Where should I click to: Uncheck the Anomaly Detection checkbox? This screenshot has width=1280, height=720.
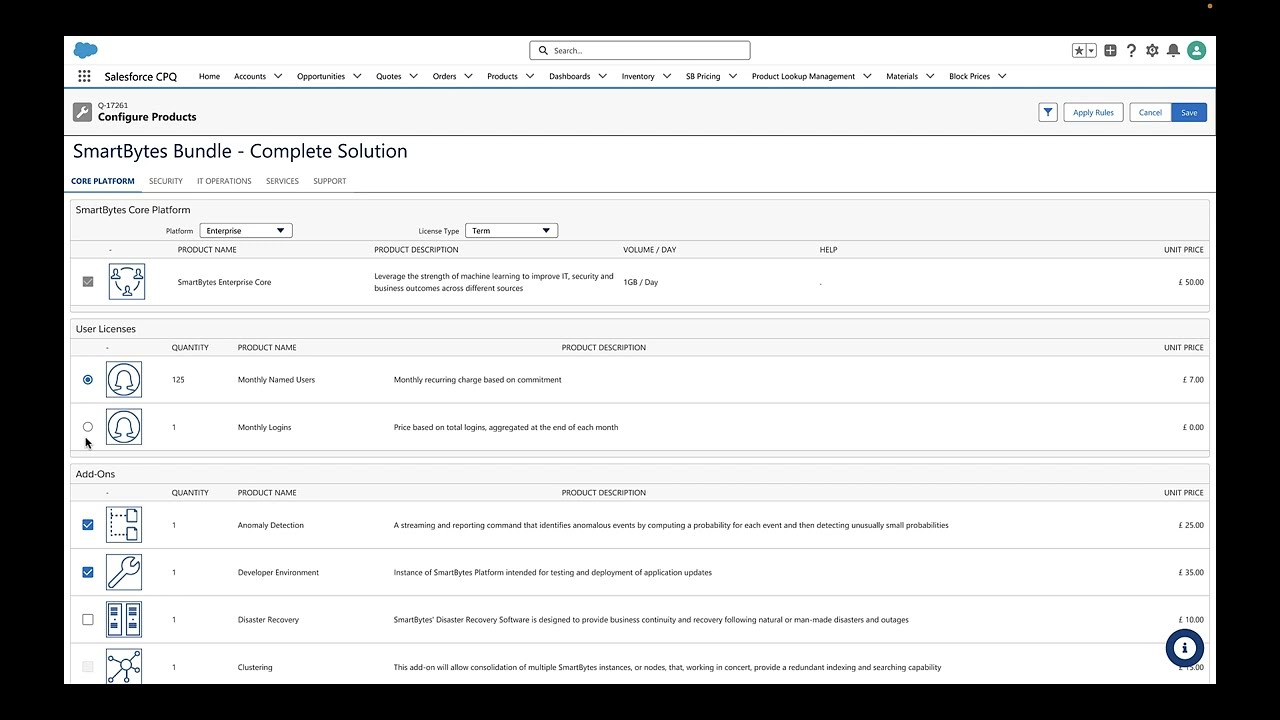click(88, 525)
